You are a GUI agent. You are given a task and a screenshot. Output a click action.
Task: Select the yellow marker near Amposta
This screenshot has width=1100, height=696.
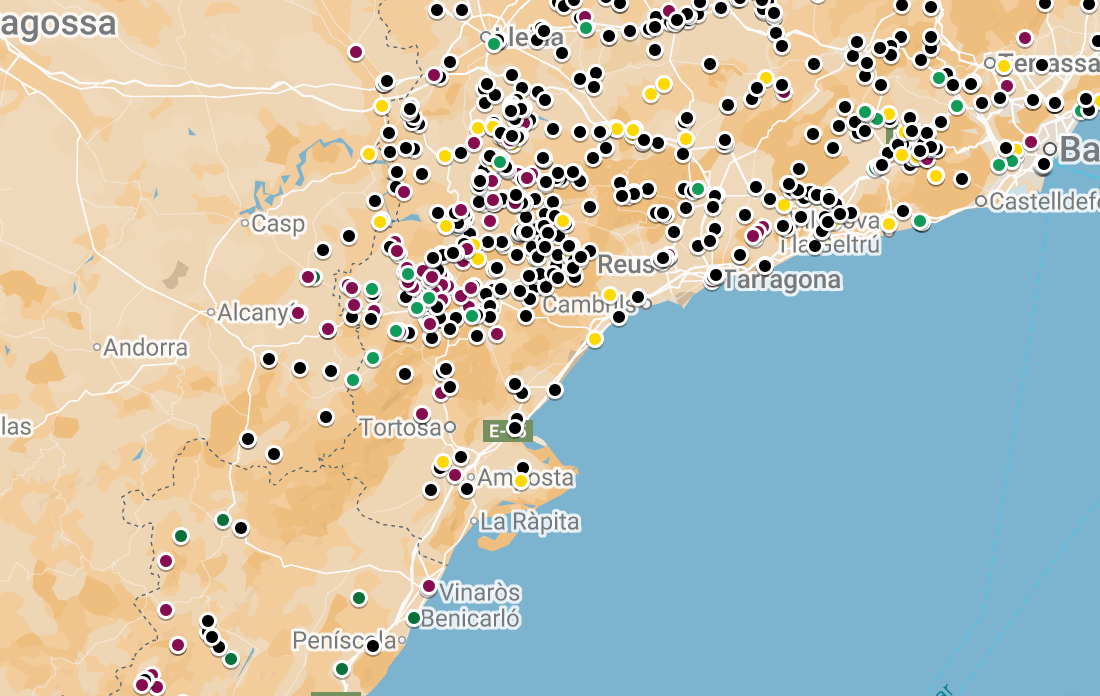coord(519,480)
